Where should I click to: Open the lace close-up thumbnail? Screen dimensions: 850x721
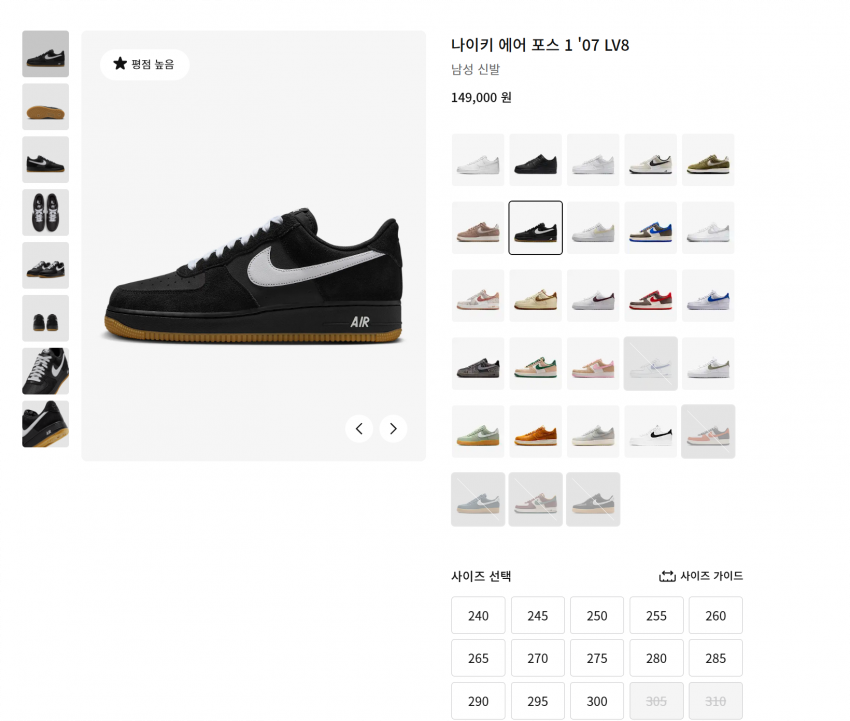click(x=46, y=371)
